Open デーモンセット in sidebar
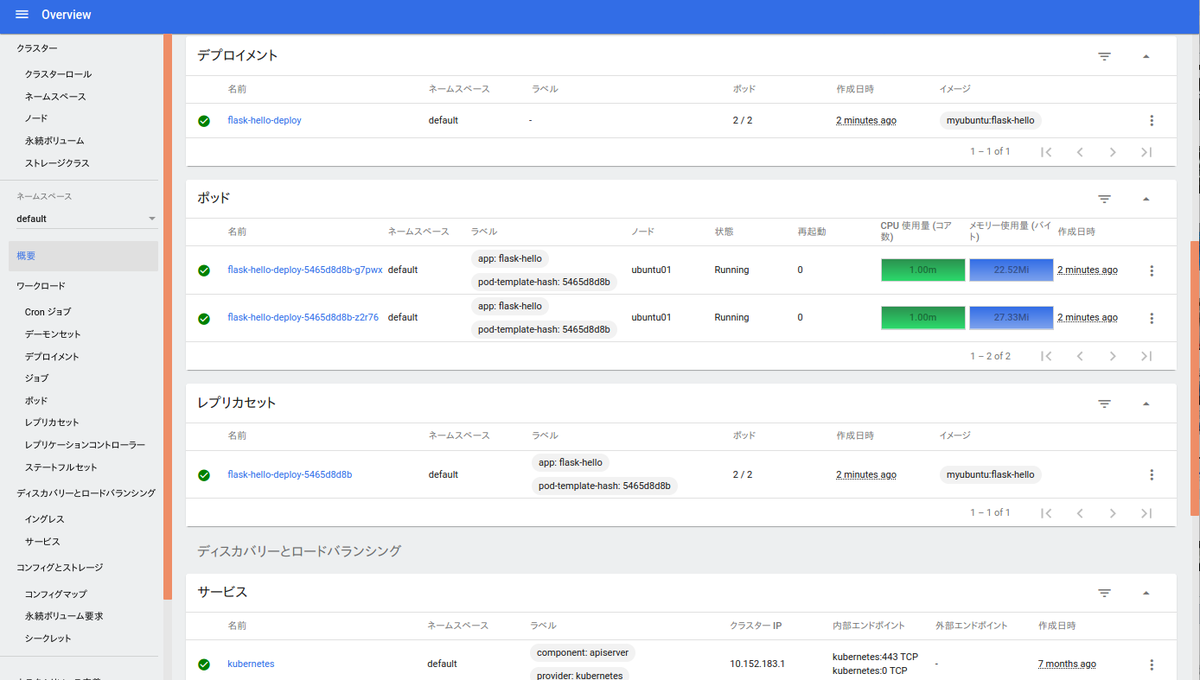 click(53, 334)
